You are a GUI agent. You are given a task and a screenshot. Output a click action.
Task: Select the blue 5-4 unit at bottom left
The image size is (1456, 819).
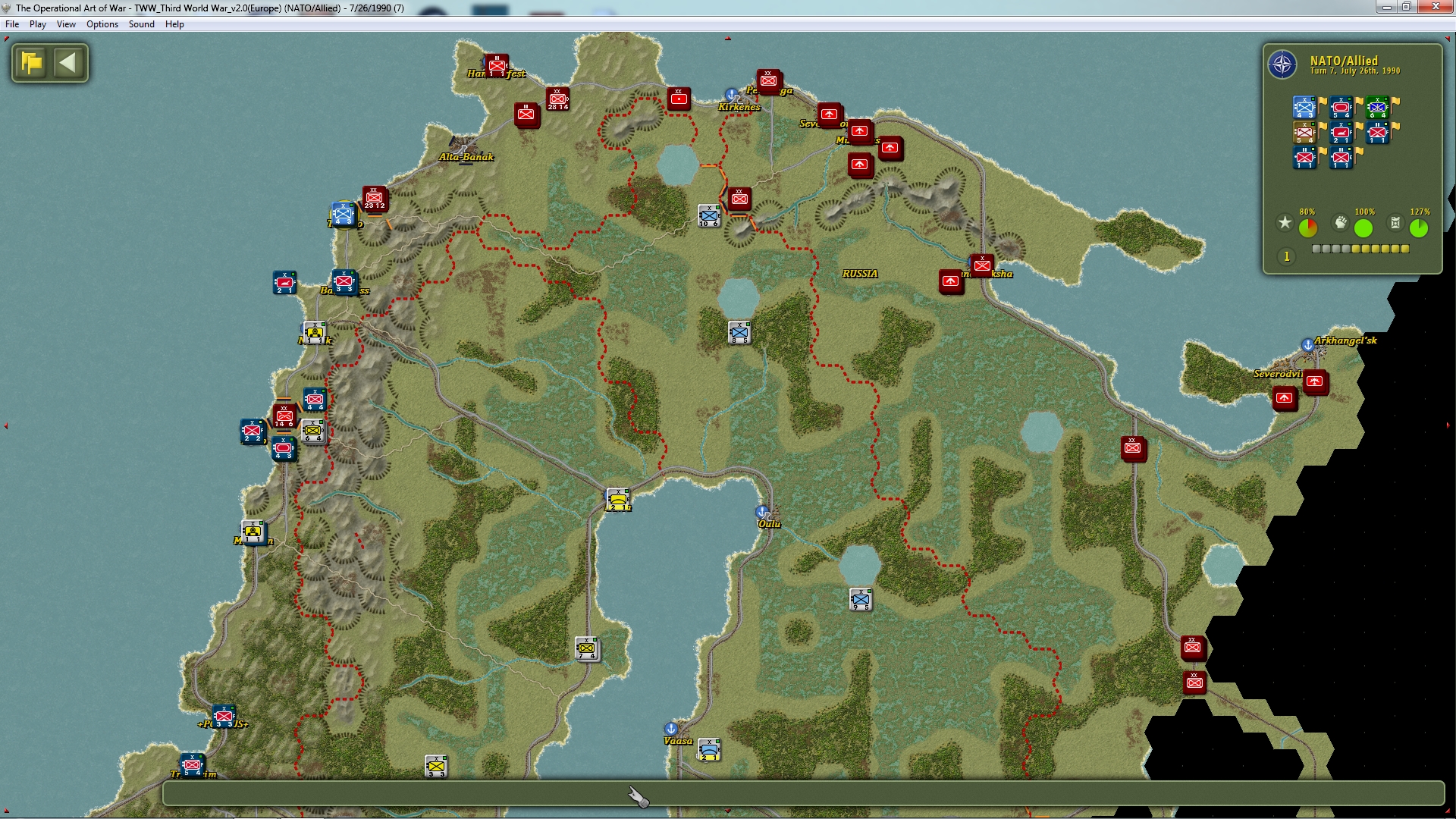[x=192, y=764]
